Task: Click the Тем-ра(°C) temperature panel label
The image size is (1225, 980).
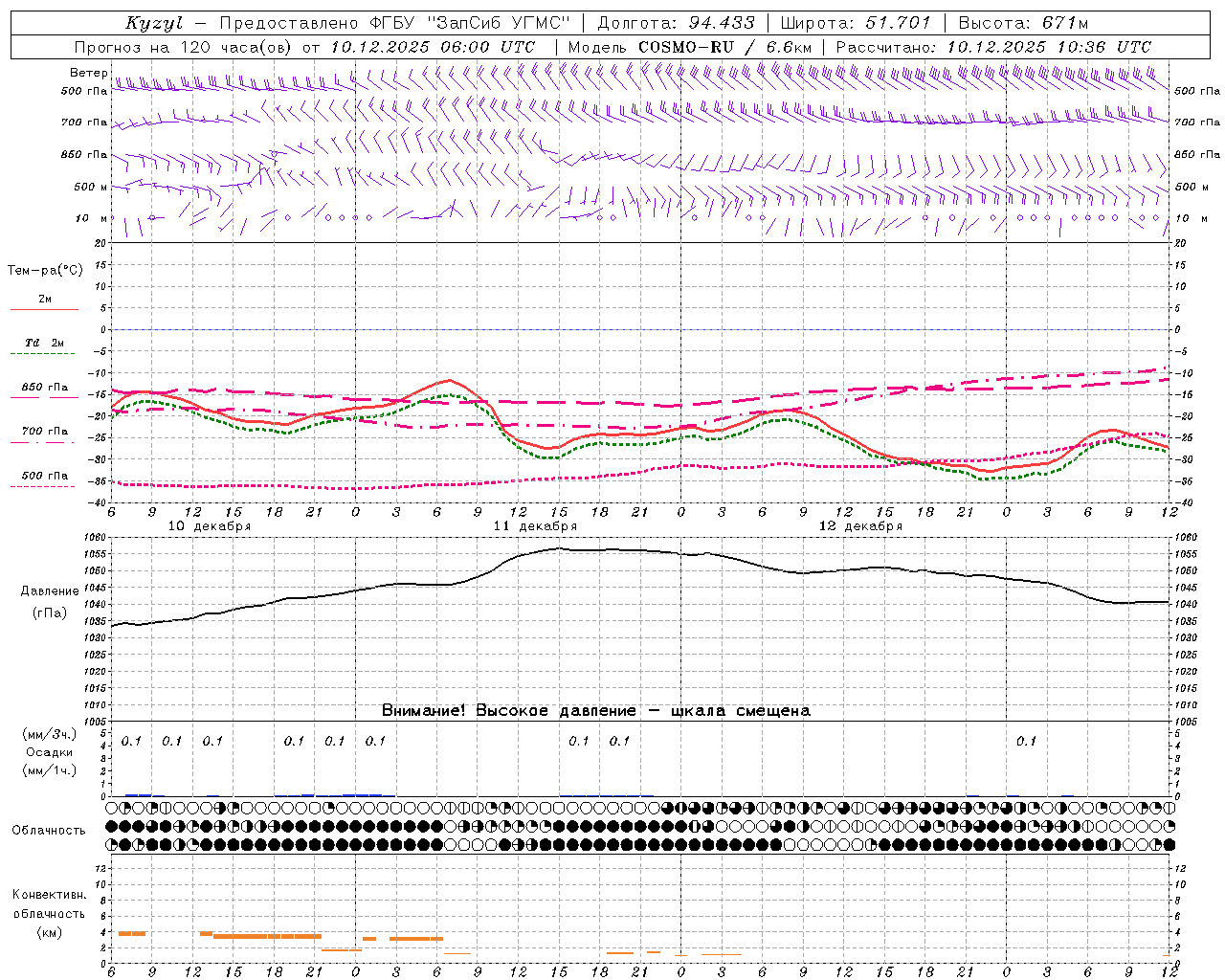Action: (45, 271)
